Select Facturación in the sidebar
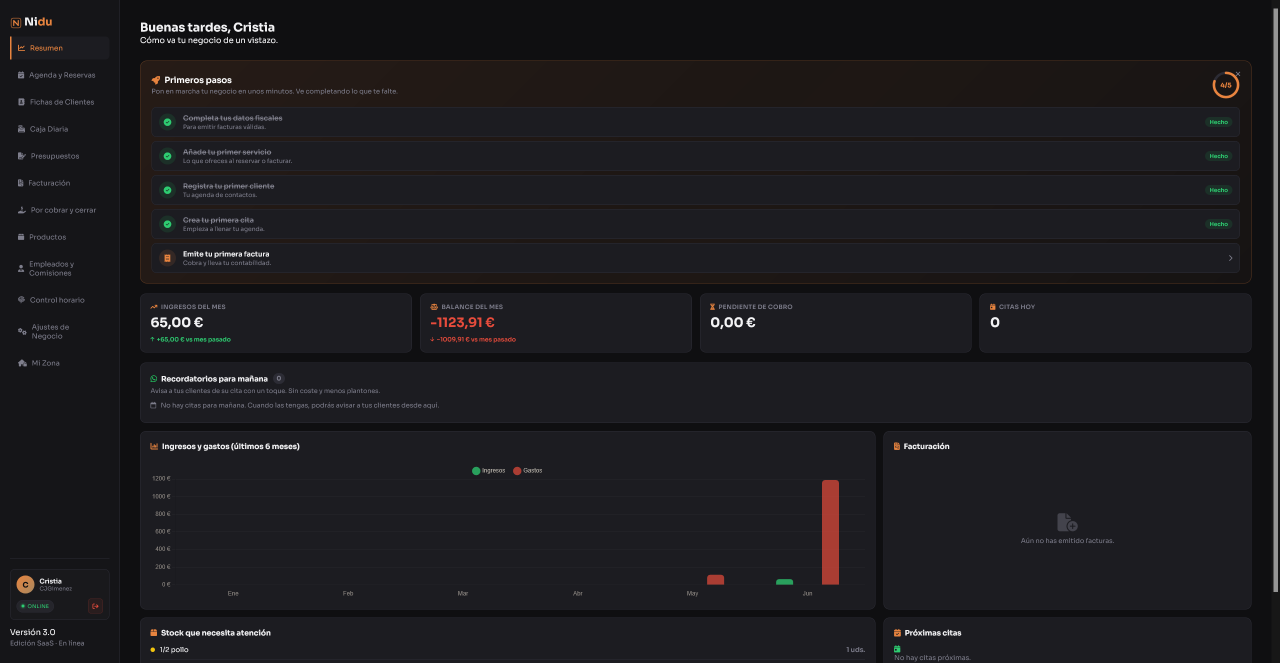Viewport: 1280px width, 663px height. (59, 183)
